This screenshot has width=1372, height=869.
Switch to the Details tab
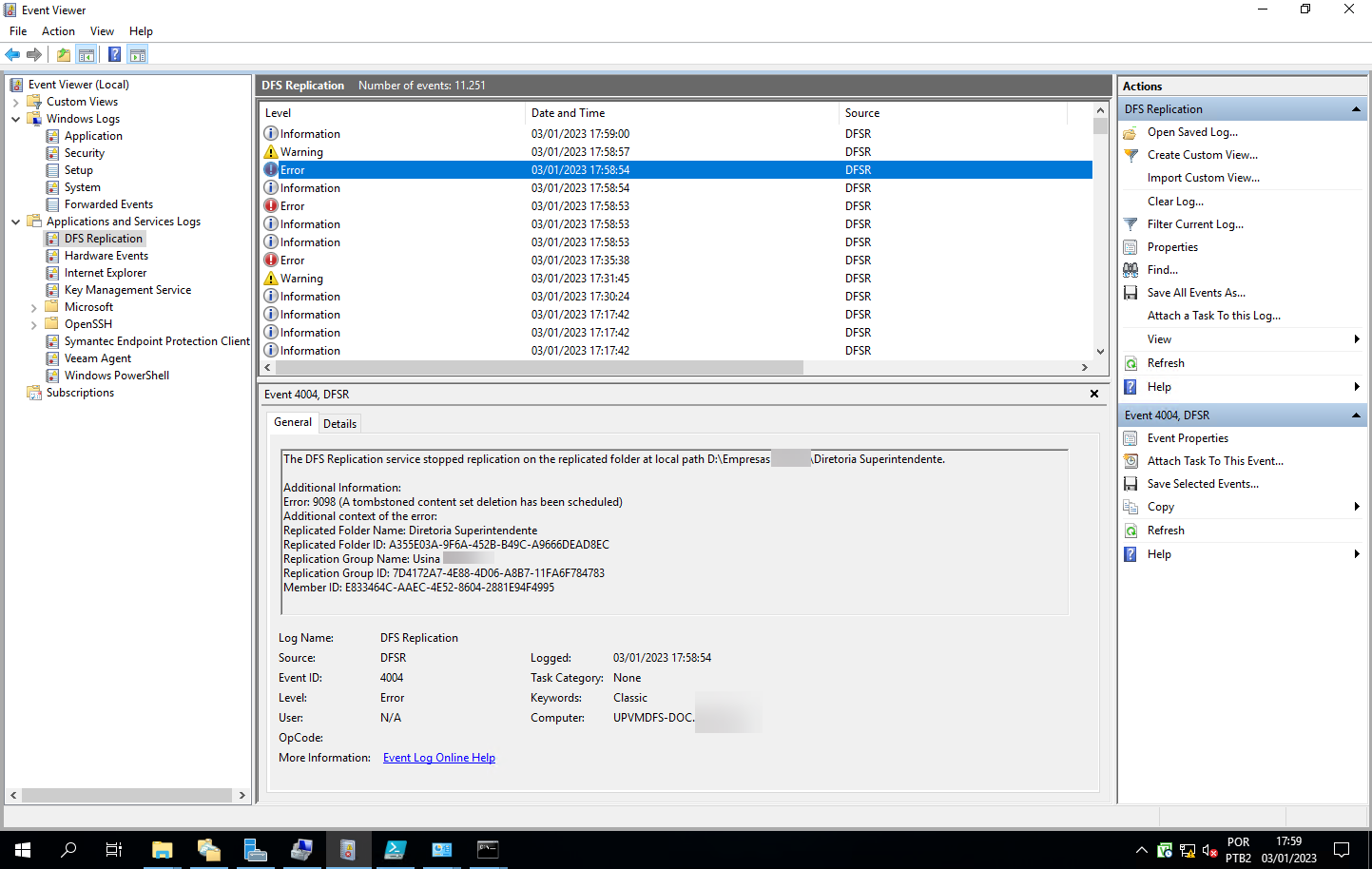click(x=339, y=423)
